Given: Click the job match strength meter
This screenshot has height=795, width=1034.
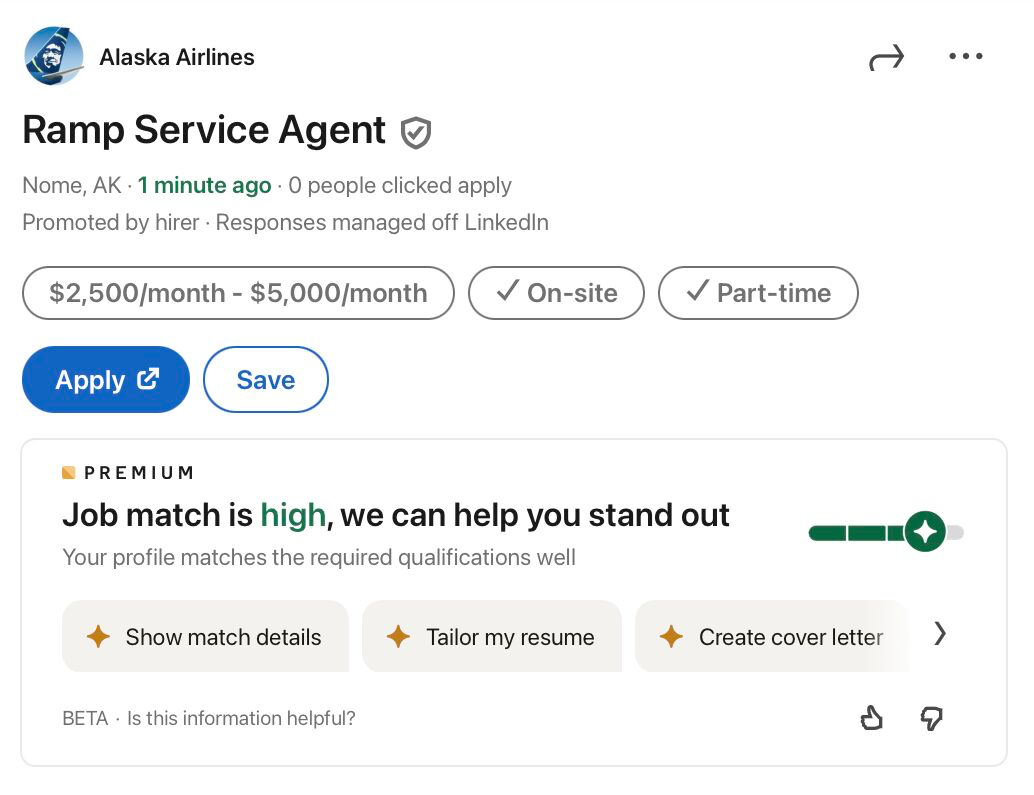Looking at the screenshot, I should [885, 533].
